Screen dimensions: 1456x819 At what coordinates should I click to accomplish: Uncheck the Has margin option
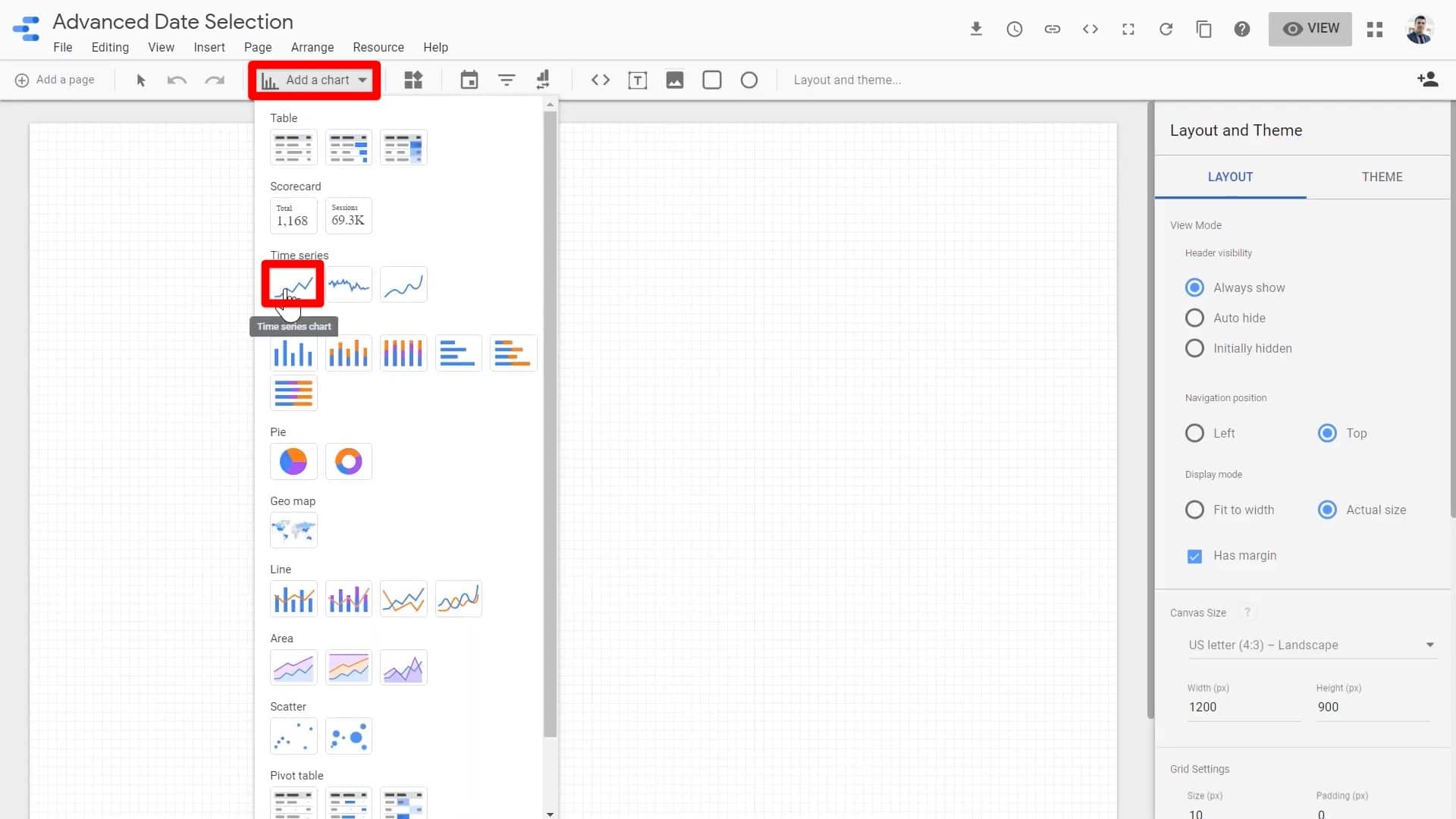click(1194, 556)
